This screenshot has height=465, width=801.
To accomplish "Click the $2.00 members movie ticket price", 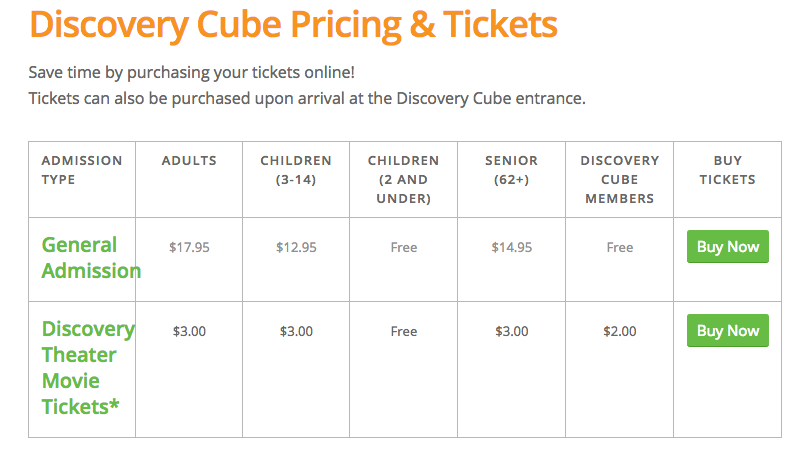I will (620, 331).
